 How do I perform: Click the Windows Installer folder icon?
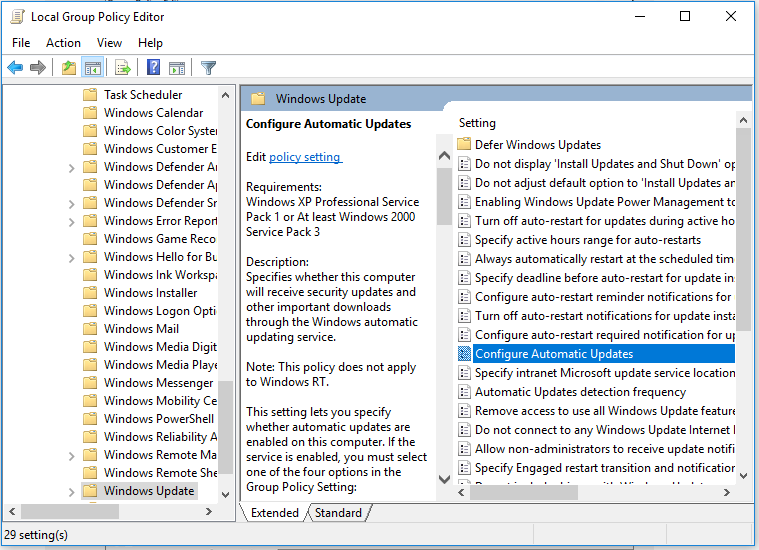click(x=90, y=292)
